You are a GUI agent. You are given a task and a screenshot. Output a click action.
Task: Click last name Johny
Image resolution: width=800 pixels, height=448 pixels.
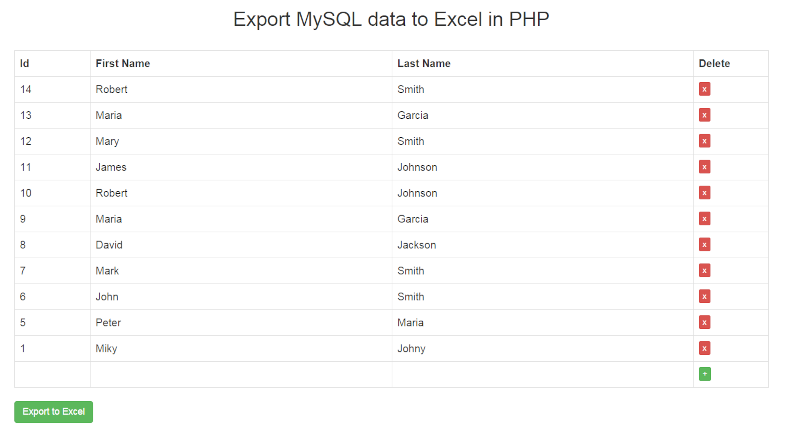tap(411, 349)
